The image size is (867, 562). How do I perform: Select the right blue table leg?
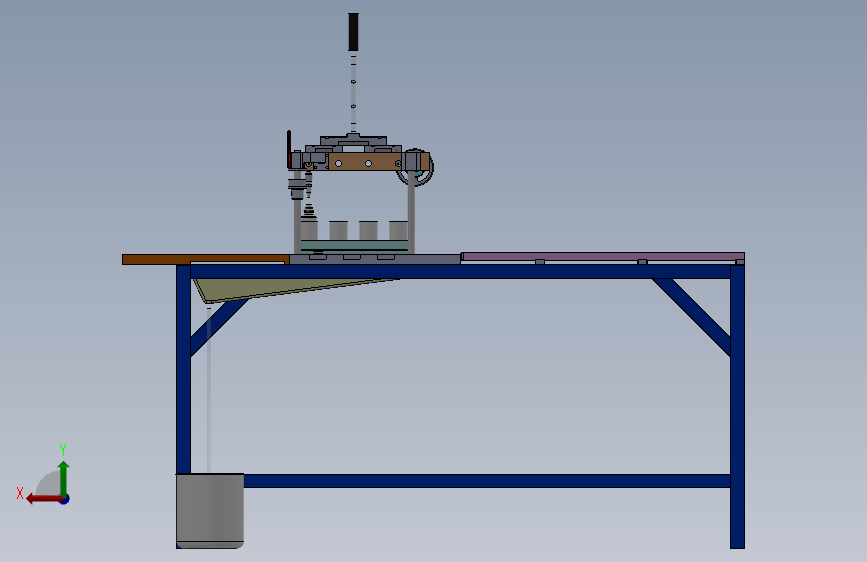(737, 407)
